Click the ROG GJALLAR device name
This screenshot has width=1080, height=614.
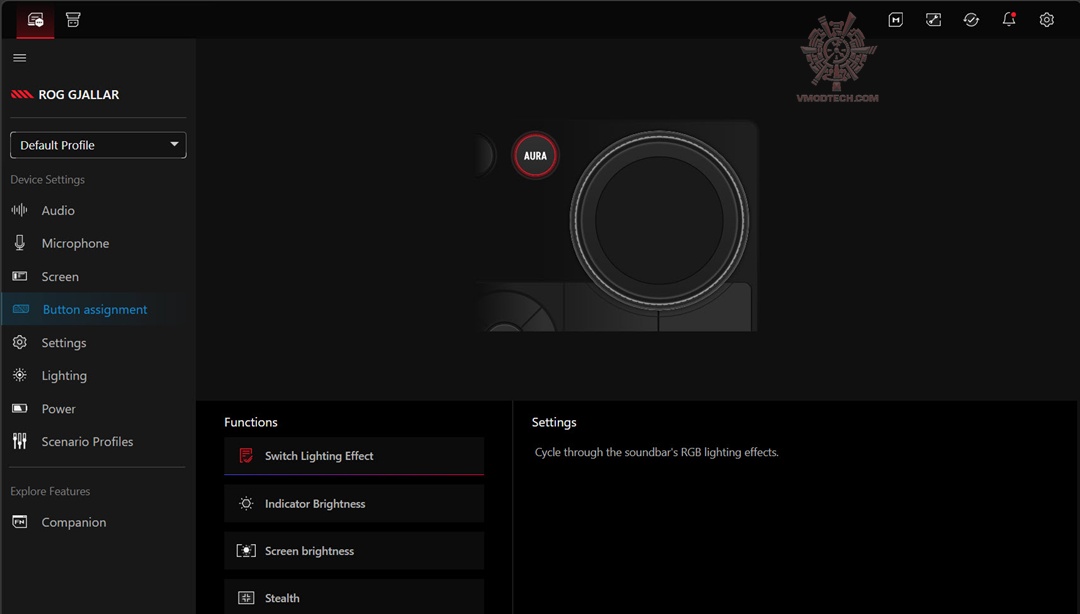click(79, 95)
